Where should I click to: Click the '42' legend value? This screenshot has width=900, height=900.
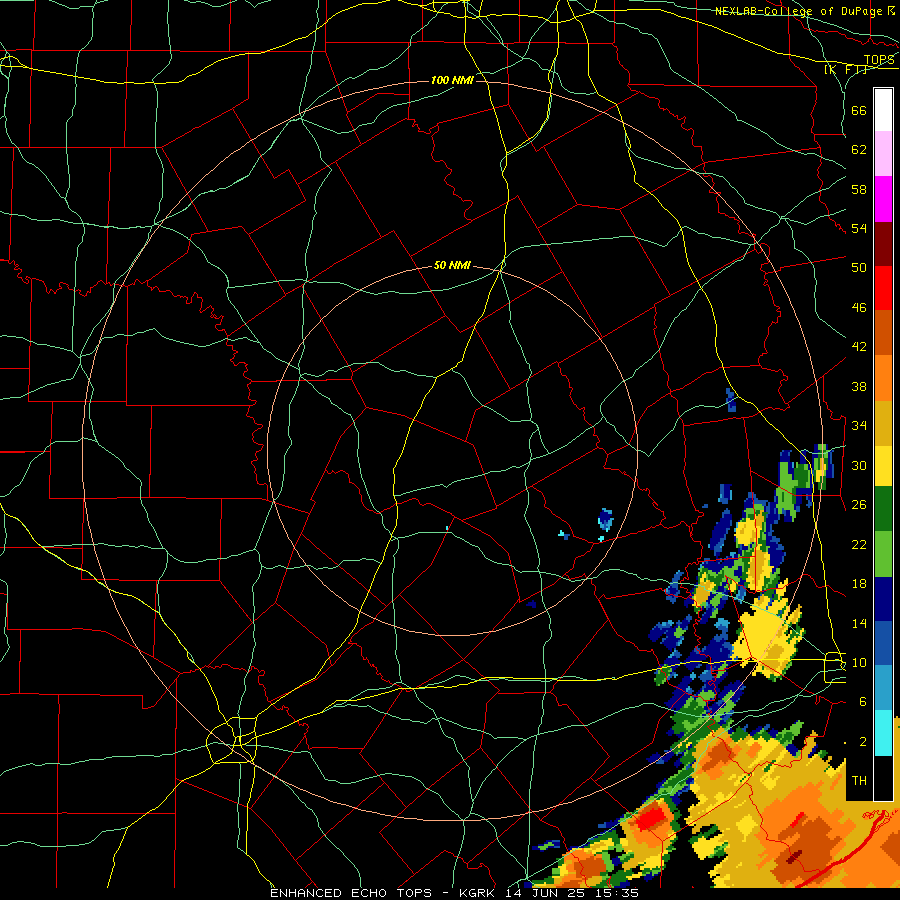[x=859, y=347]
